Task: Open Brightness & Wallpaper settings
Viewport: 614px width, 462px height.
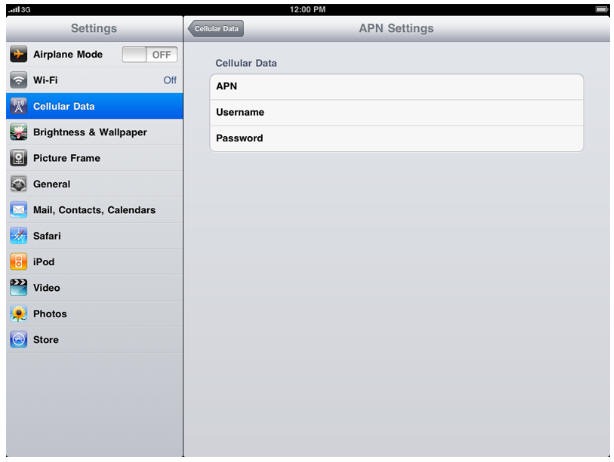Action: coord(94,132)
